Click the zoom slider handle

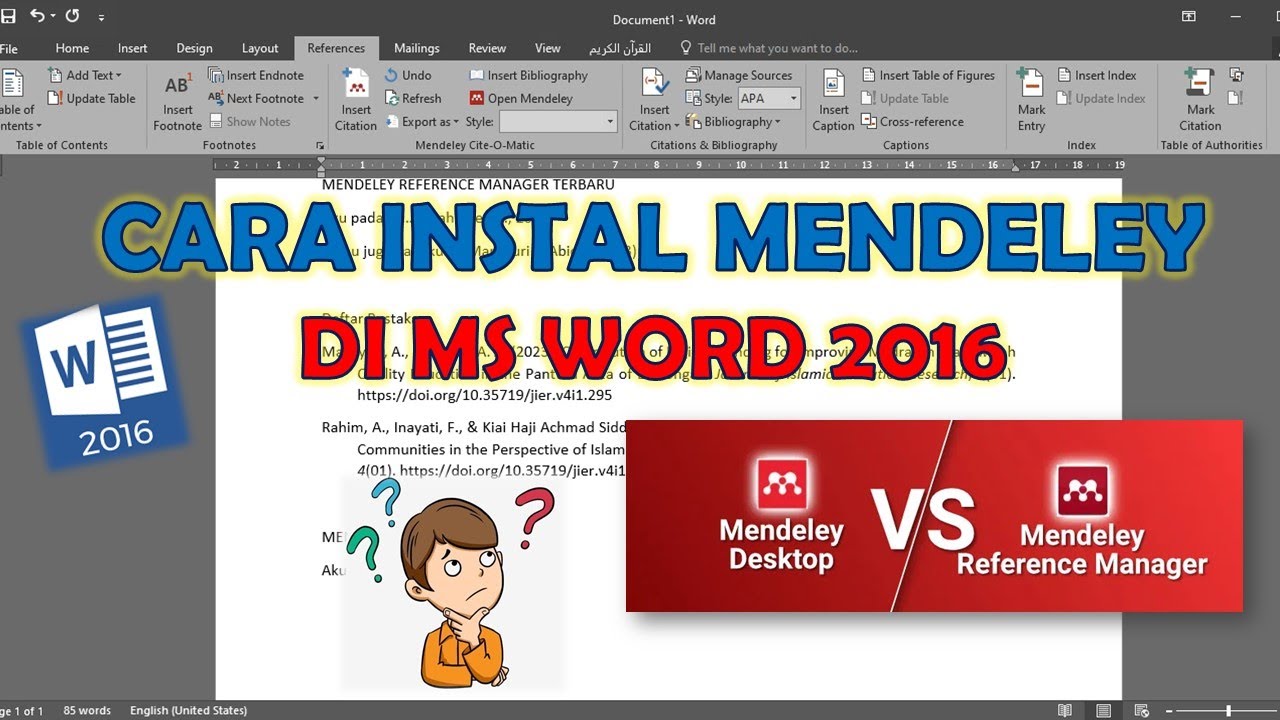[1229, 711]
